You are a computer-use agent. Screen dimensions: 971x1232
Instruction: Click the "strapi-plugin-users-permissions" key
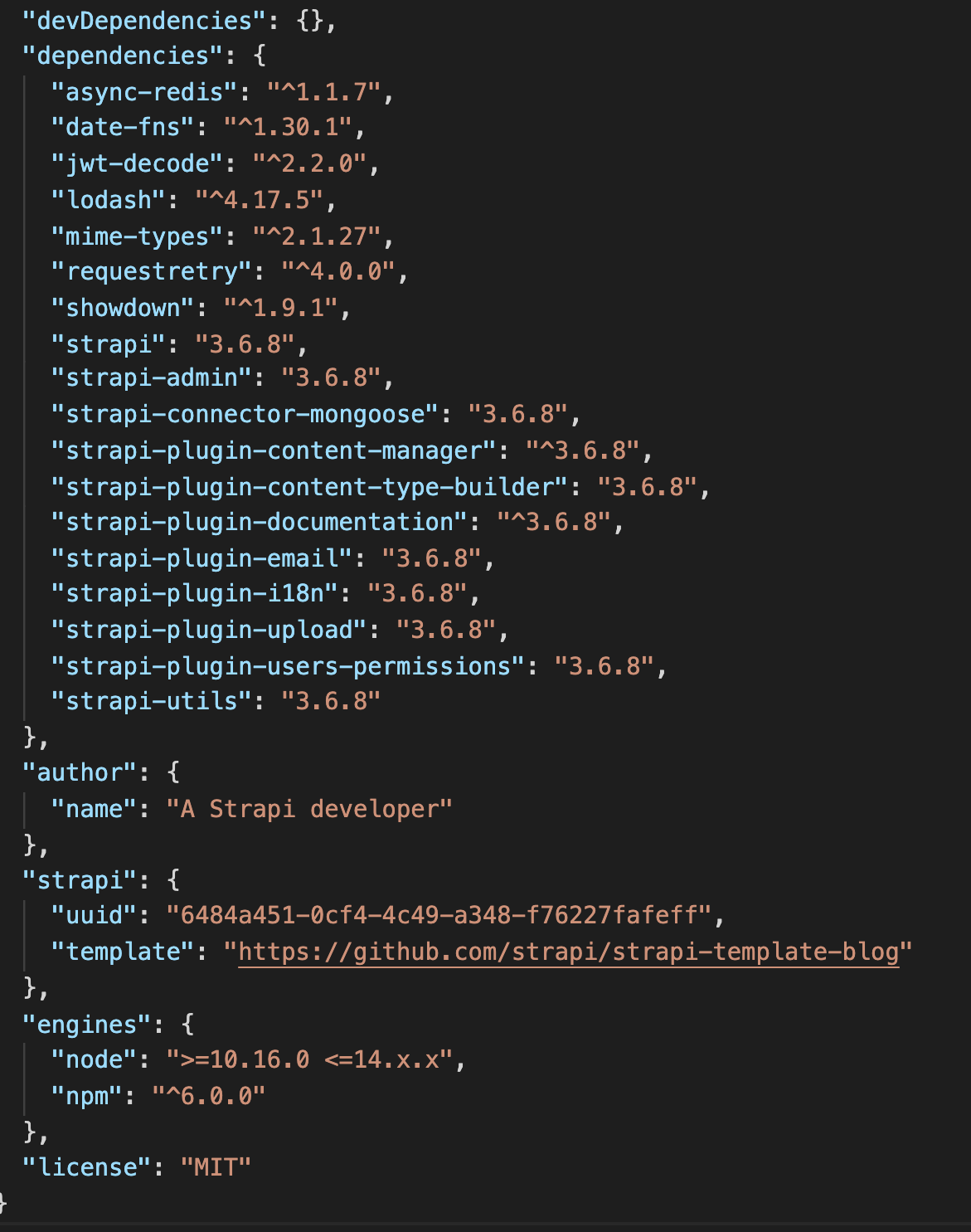(288, 666)
